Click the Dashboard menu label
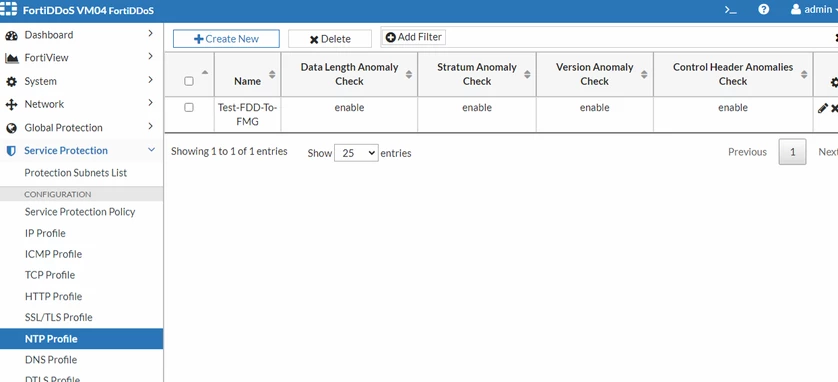Viewport: 838px width, 382px height. 49,35
